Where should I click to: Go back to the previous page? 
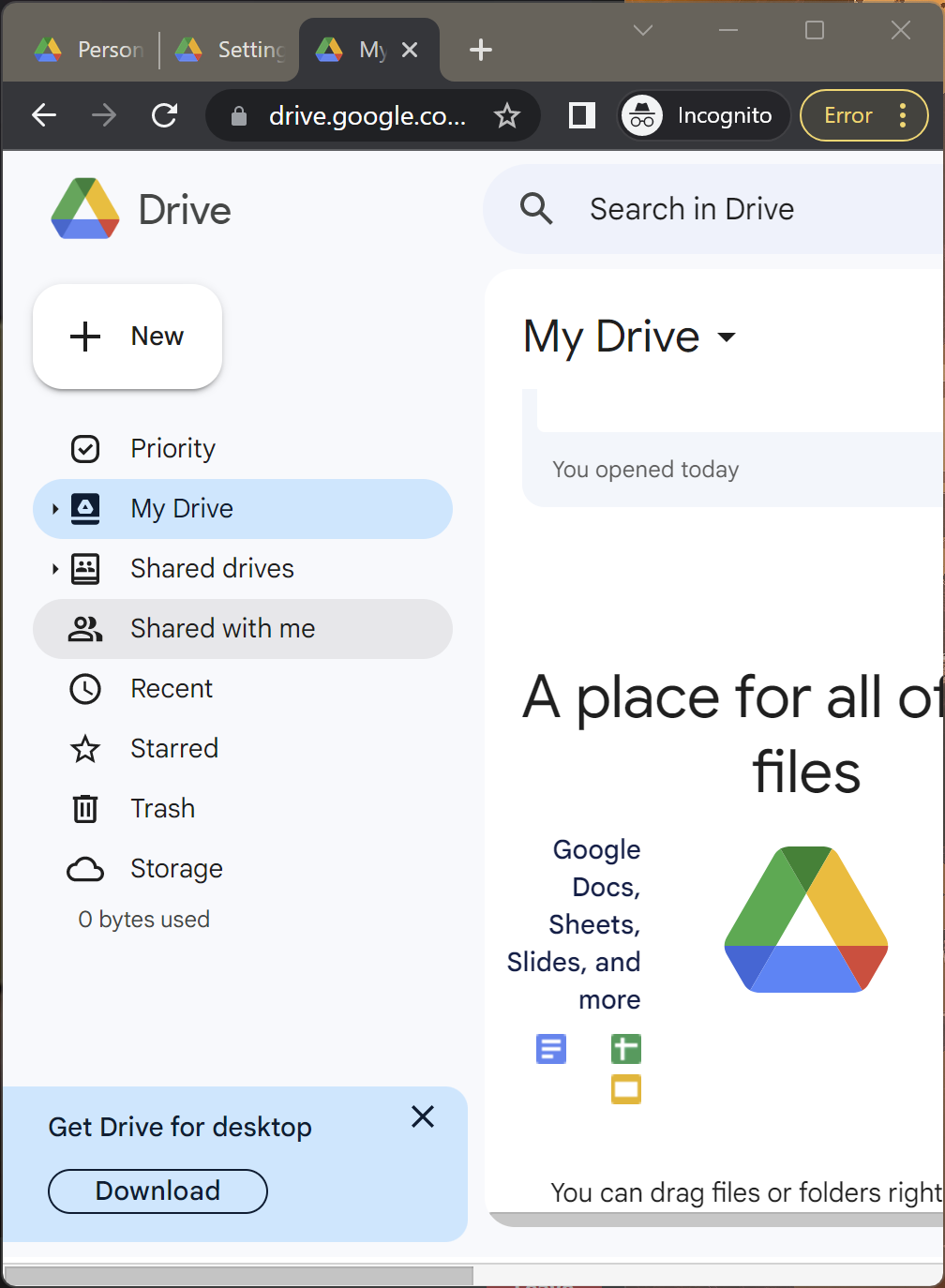44,116
